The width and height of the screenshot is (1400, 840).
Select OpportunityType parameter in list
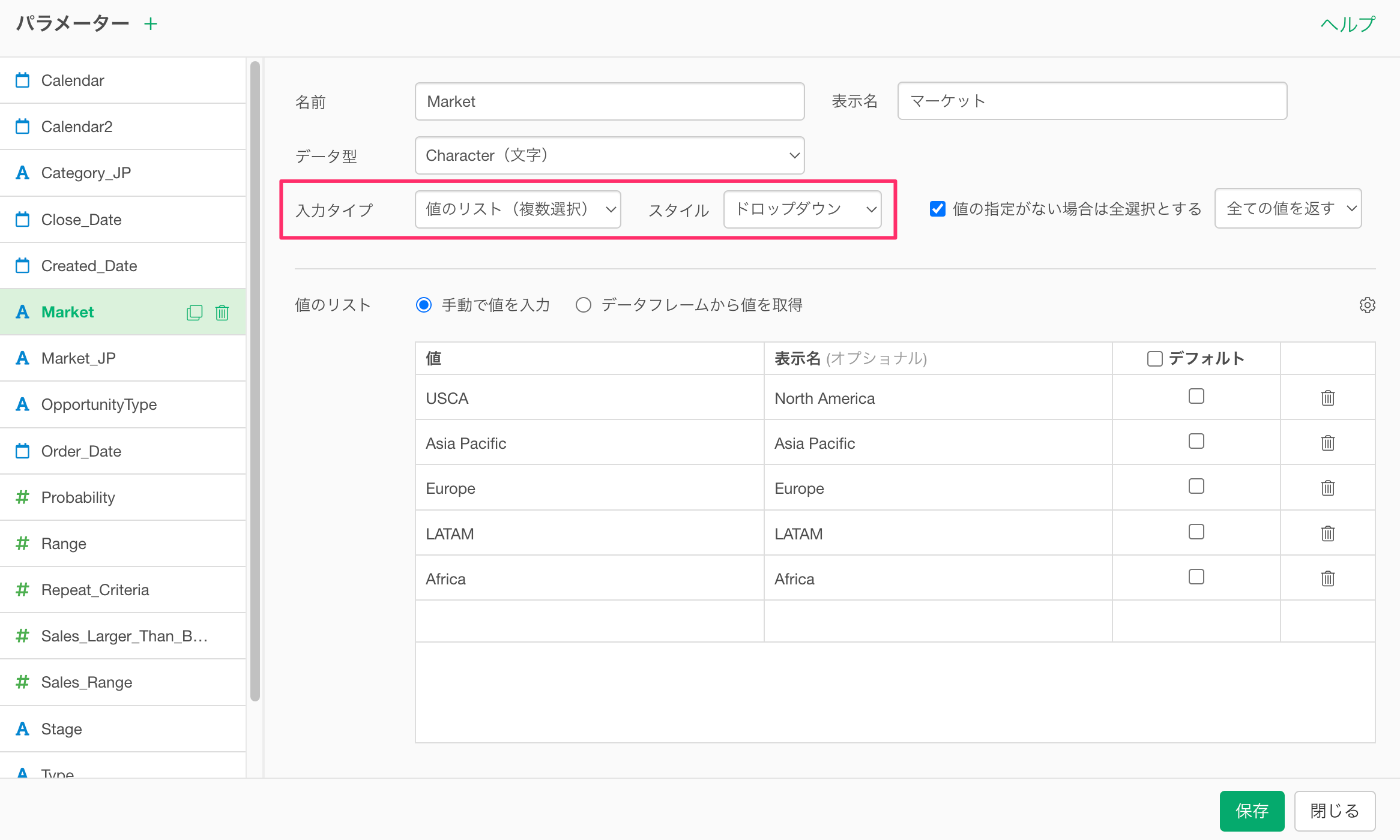point(122,404)
